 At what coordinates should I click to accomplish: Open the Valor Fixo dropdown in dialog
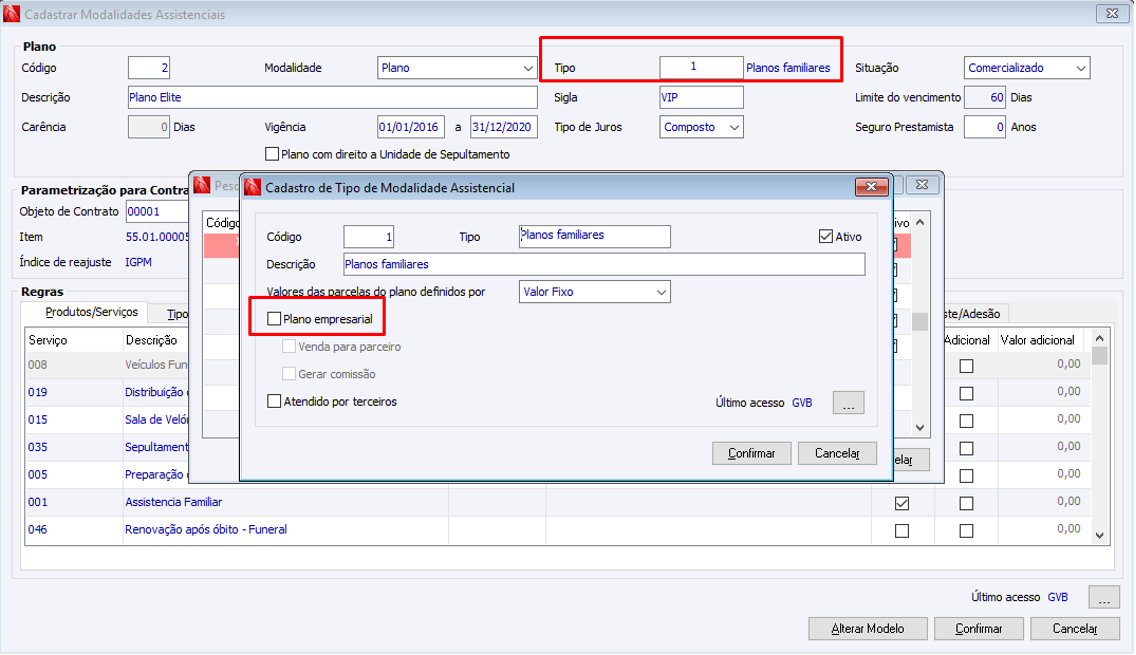point(594,292)
